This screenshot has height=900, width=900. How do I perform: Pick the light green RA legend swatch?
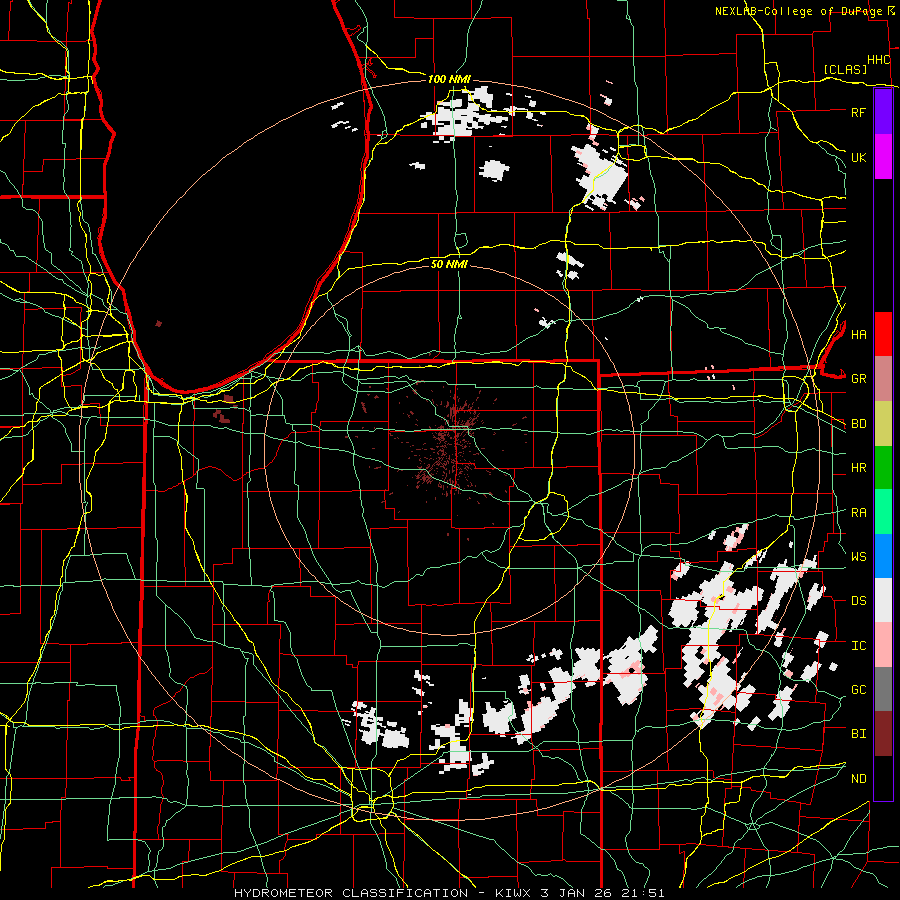point(883,512)
